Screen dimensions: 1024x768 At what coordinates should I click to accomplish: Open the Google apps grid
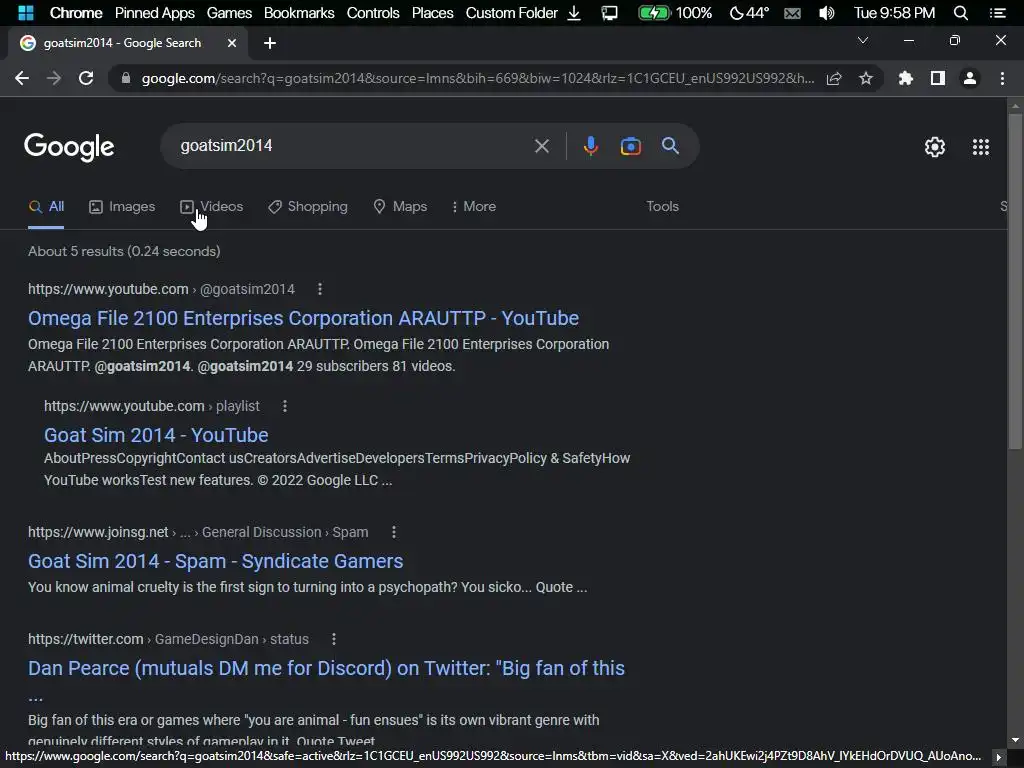tap(981, 147)
